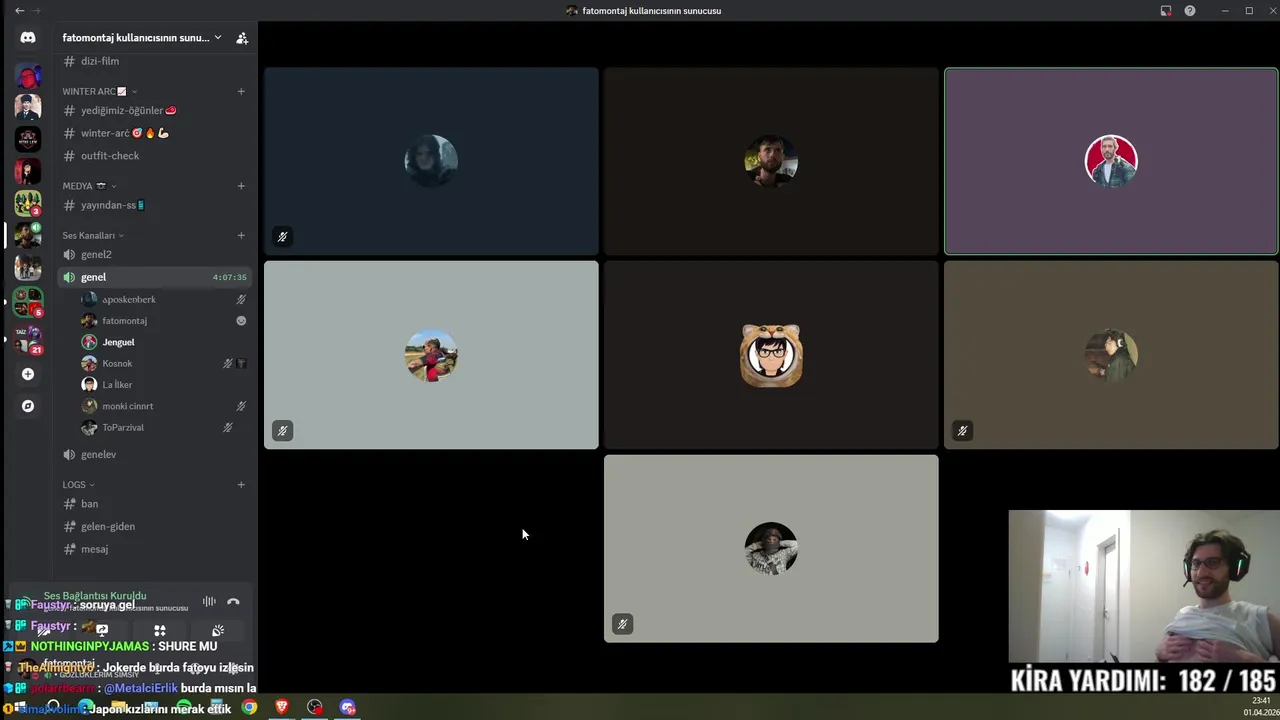Image resolution: width=1280 pixels, height=720 pixels.
Task: Create channel in MEDYA category
Action: 241,186
